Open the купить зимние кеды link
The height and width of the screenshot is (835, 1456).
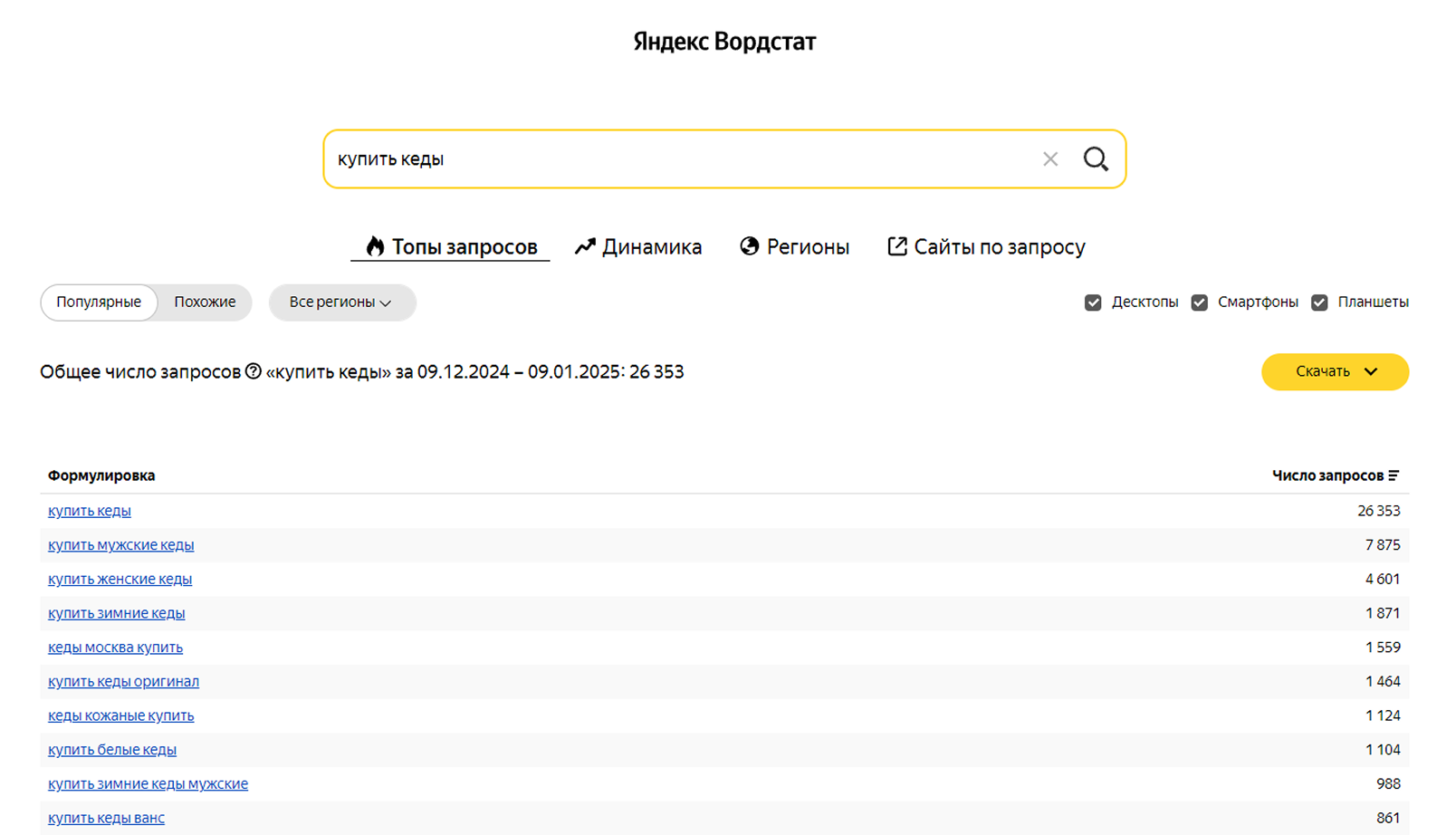coord(117,613)
